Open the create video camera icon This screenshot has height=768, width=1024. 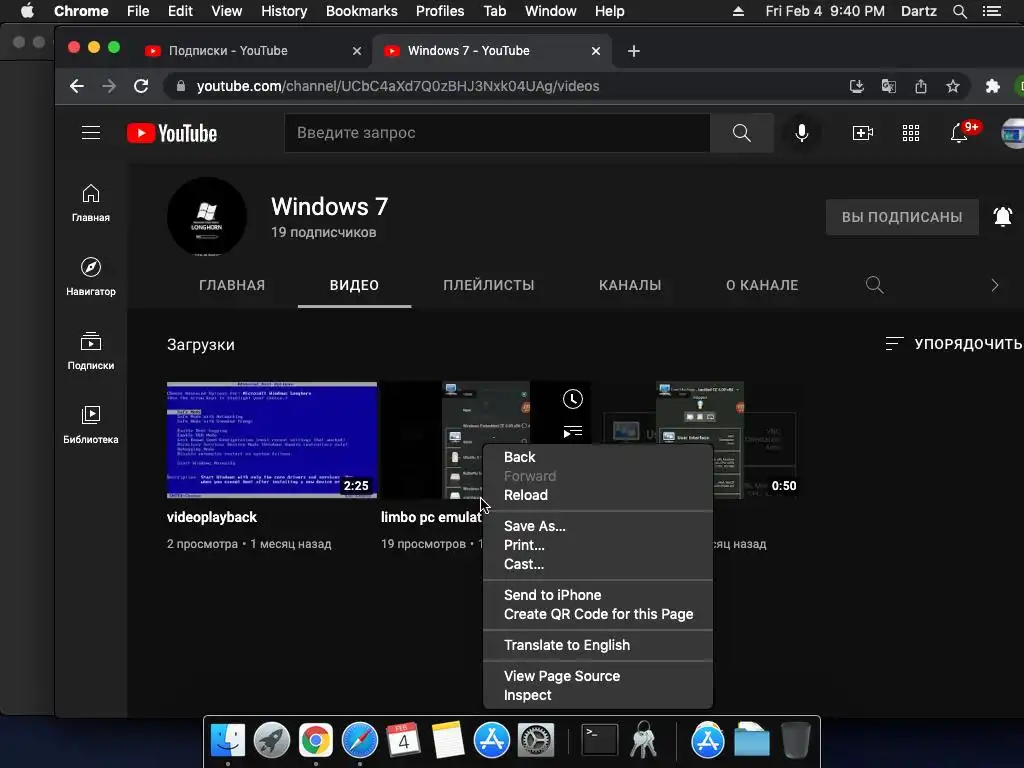tap(863, 133)
